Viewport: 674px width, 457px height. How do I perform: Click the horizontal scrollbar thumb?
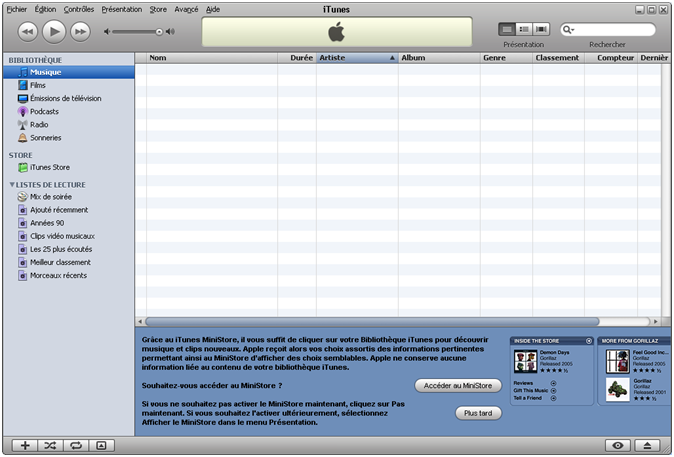(372, 321)
